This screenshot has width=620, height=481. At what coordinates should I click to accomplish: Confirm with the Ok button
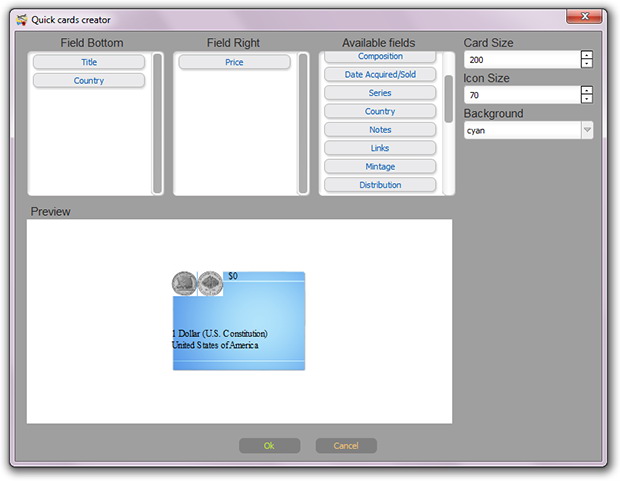click(269, 446)
